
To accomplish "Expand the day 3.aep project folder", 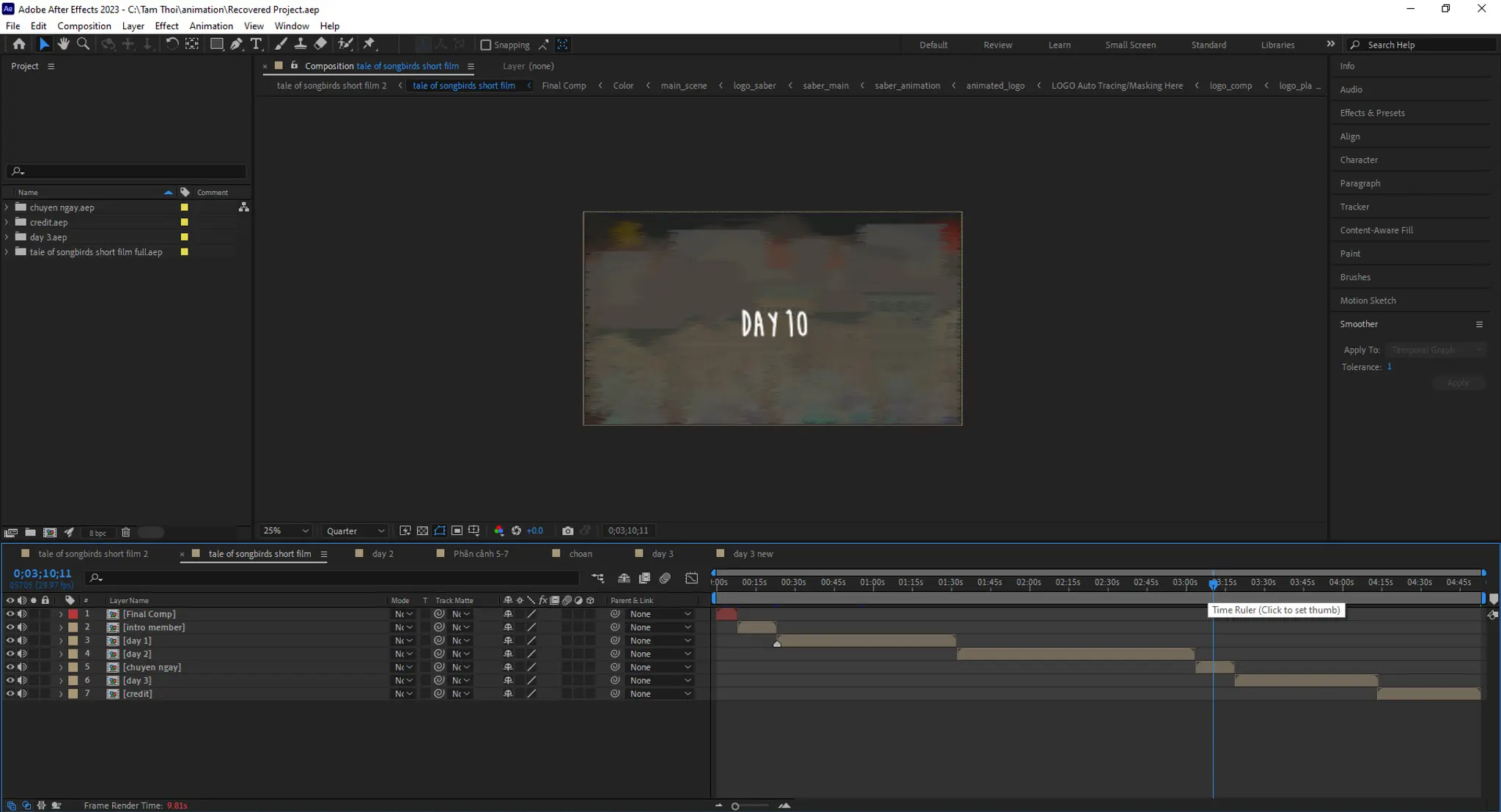I will 7,237.
